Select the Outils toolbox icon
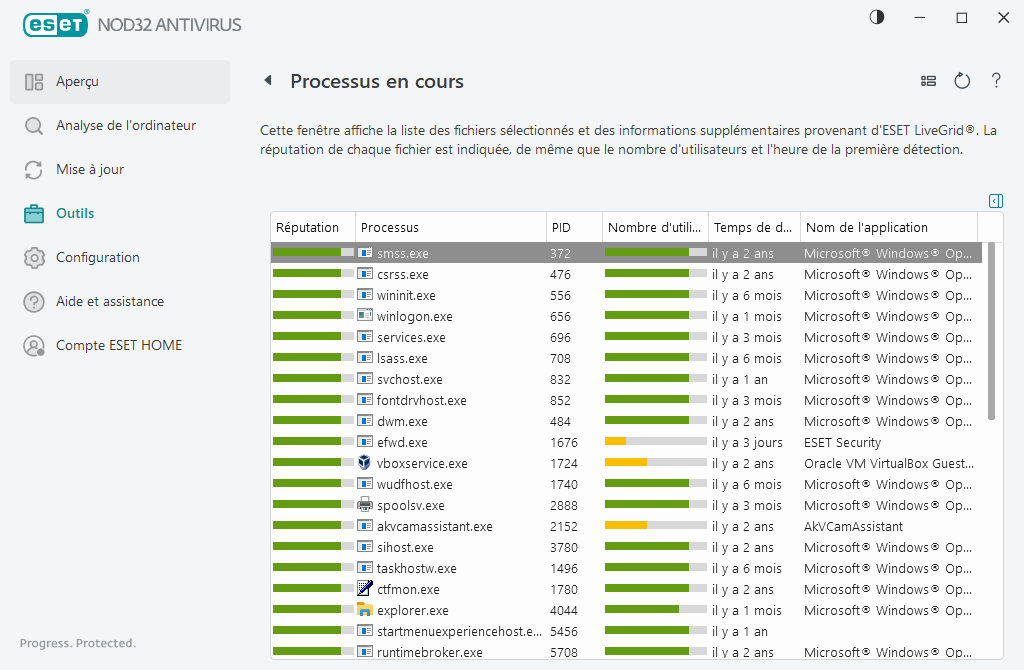The width and height of the screenshot is (1024, 670). pyautogui.click(x=33, y=213)
